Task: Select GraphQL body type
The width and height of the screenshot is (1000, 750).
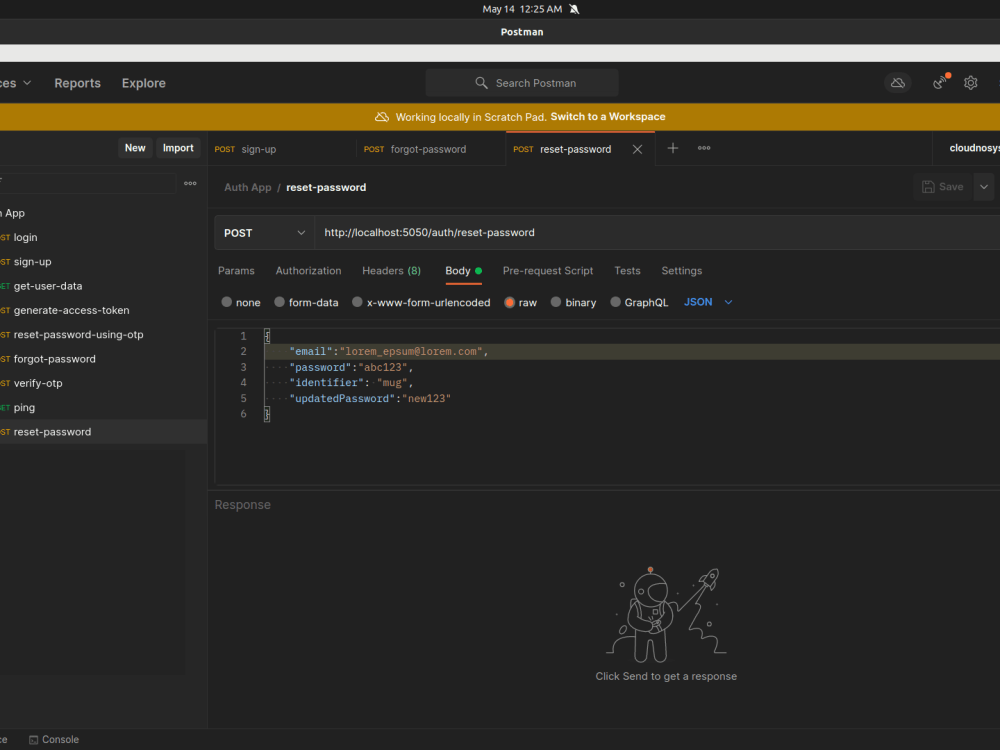Action: pyautogui.click(x=639, y=302)
